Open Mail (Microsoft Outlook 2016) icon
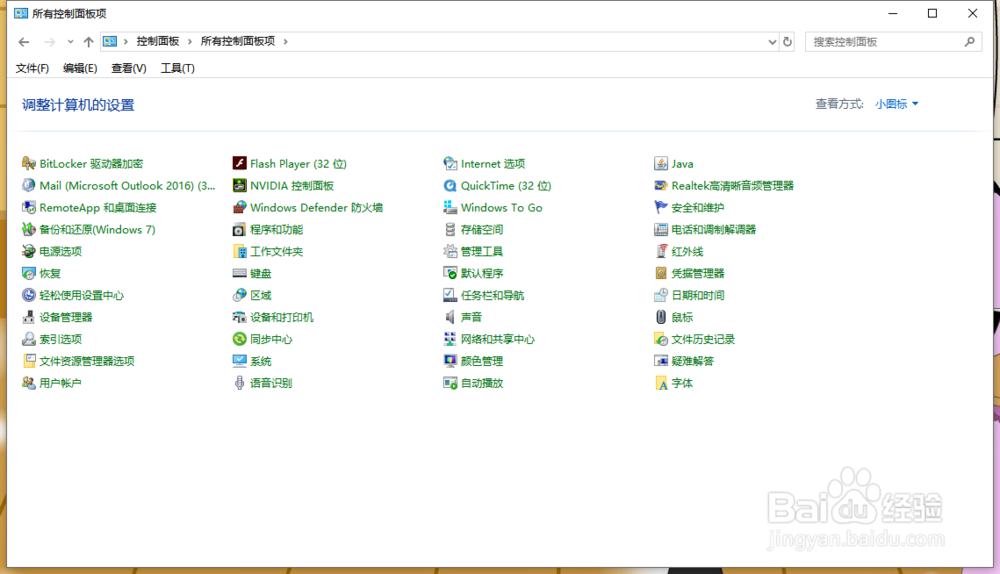The image size is (1000, 574). pyautogui.click(x=29, y=186)
